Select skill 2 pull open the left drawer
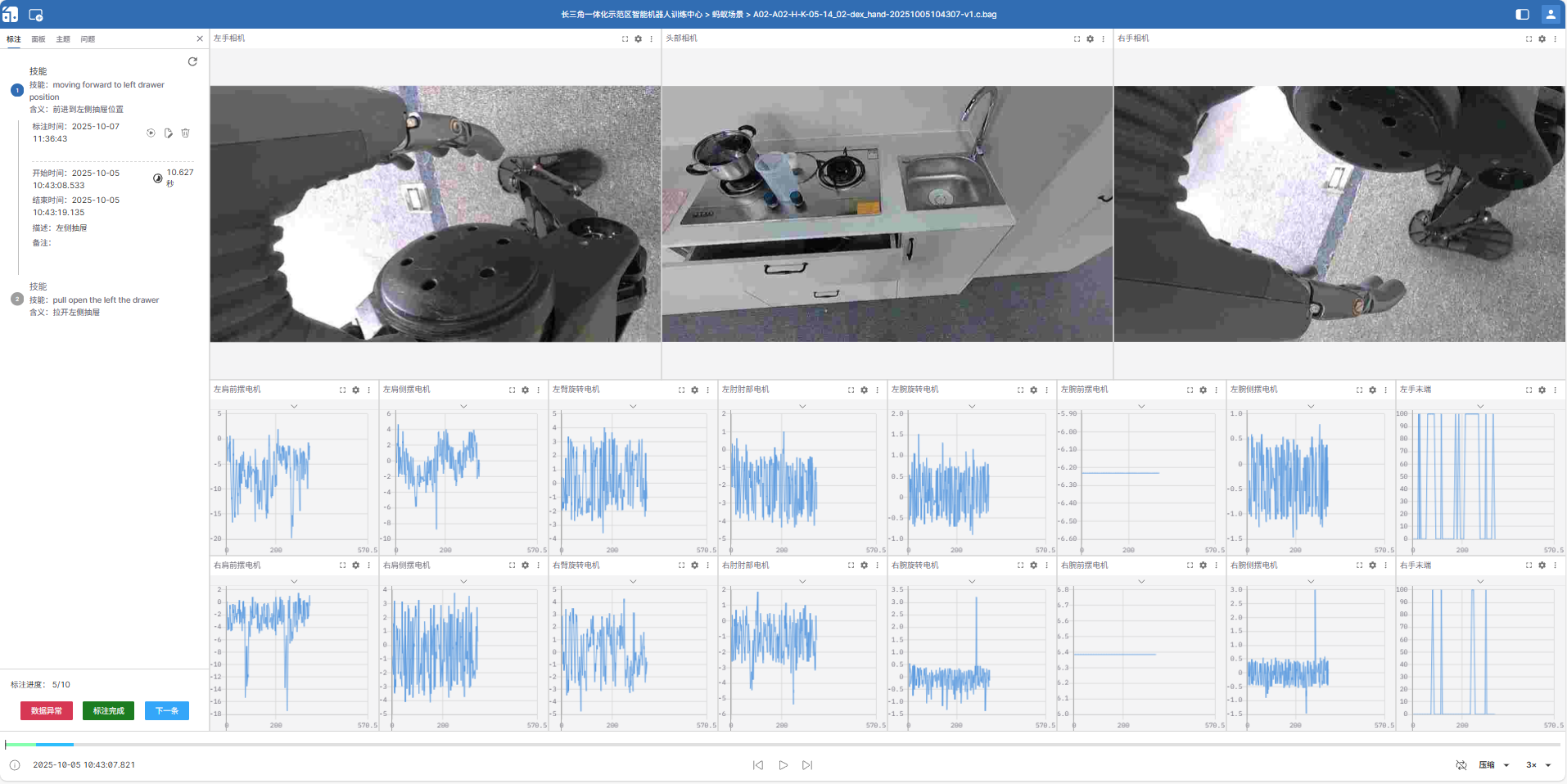This screenshot has height=784, width=1567. pos(106,300)
